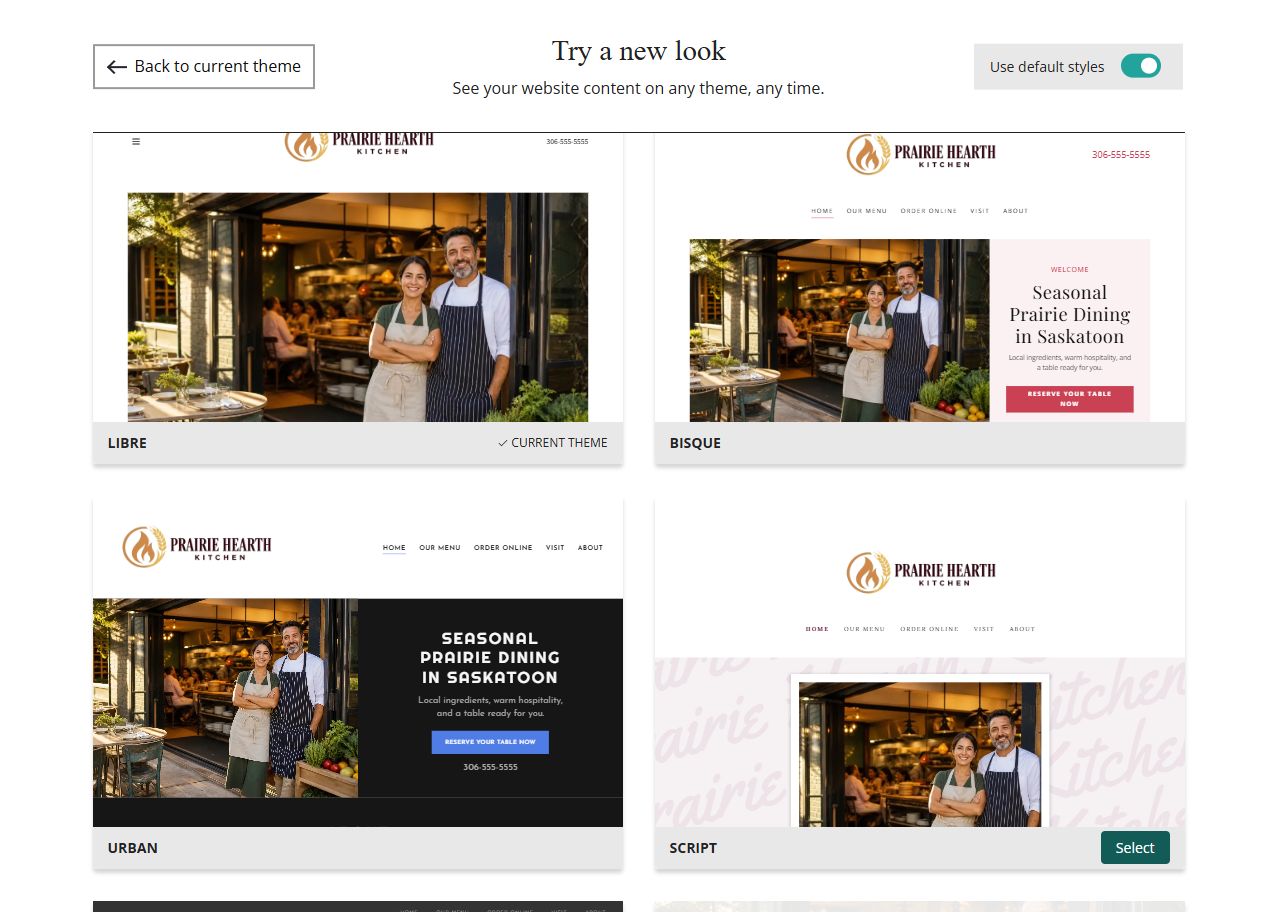Click the BISQUE theme name label
The height and width of the screenshot is (912, 1277).
(695, 443)
